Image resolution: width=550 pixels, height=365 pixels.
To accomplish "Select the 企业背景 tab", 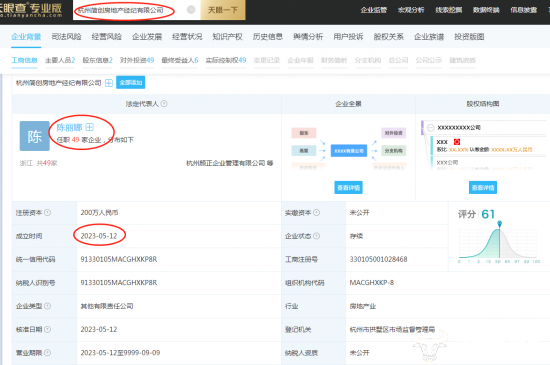I will click(x=26, y=36).
